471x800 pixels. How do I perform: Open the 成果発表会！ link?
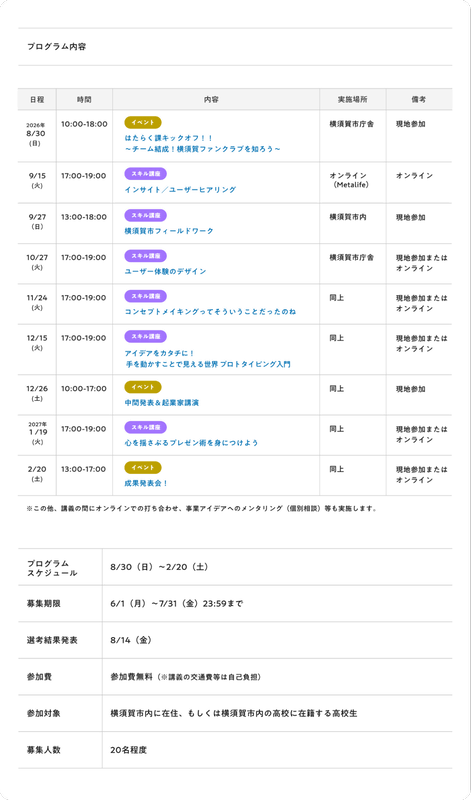(x=146, y=483)
